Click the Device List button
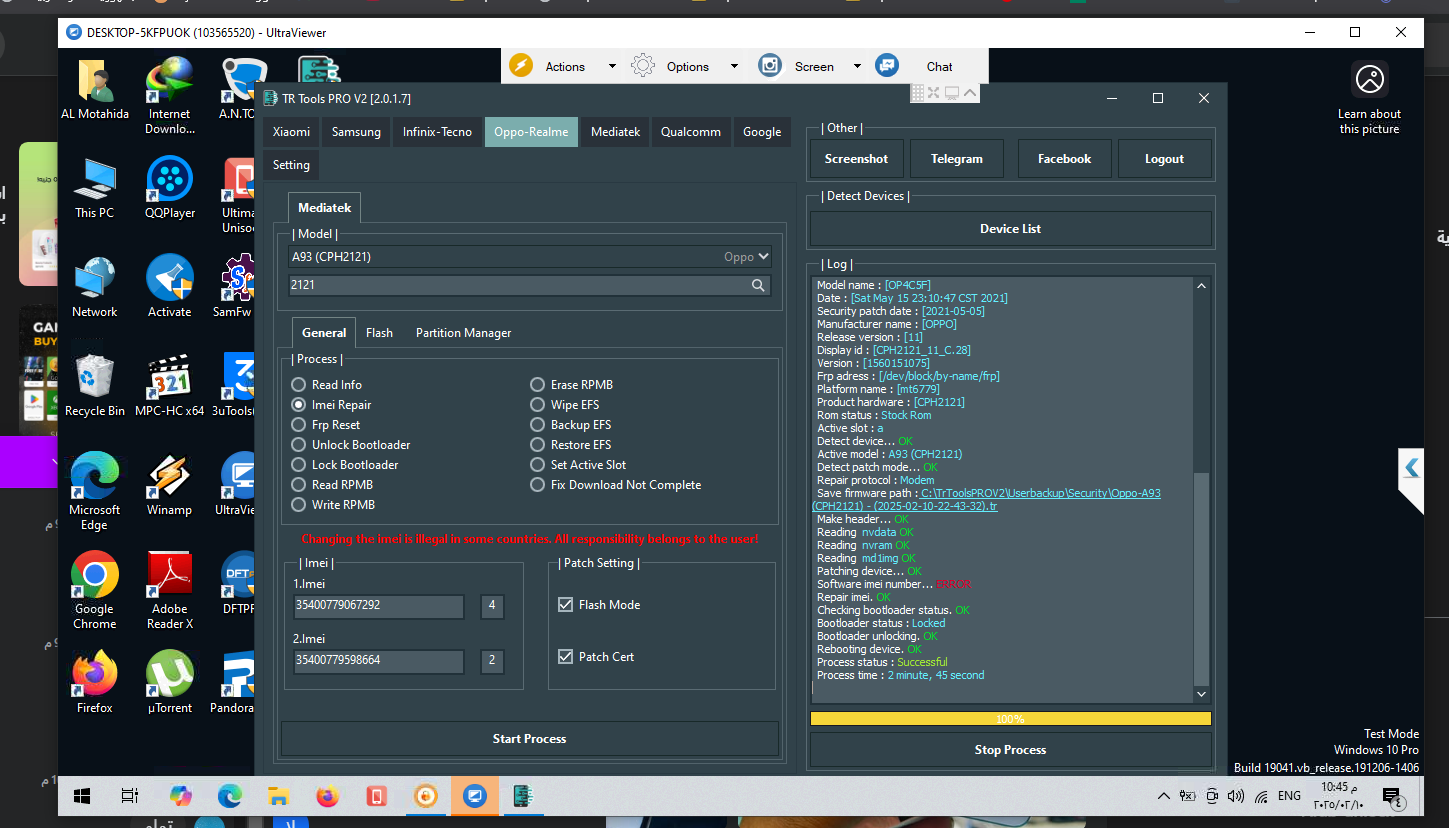This screenshot has height=828, width=1449. 1010,229
